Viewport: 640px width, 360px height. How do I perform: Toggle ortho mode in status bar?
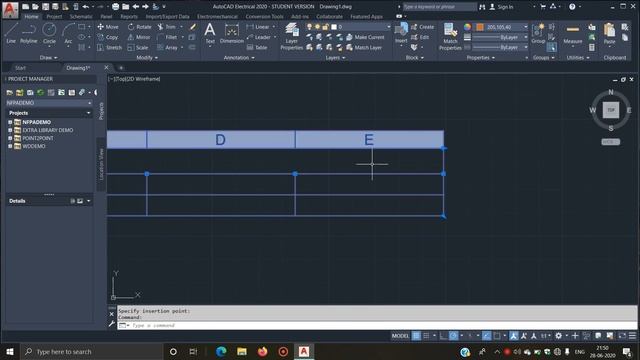pos(444,336)
